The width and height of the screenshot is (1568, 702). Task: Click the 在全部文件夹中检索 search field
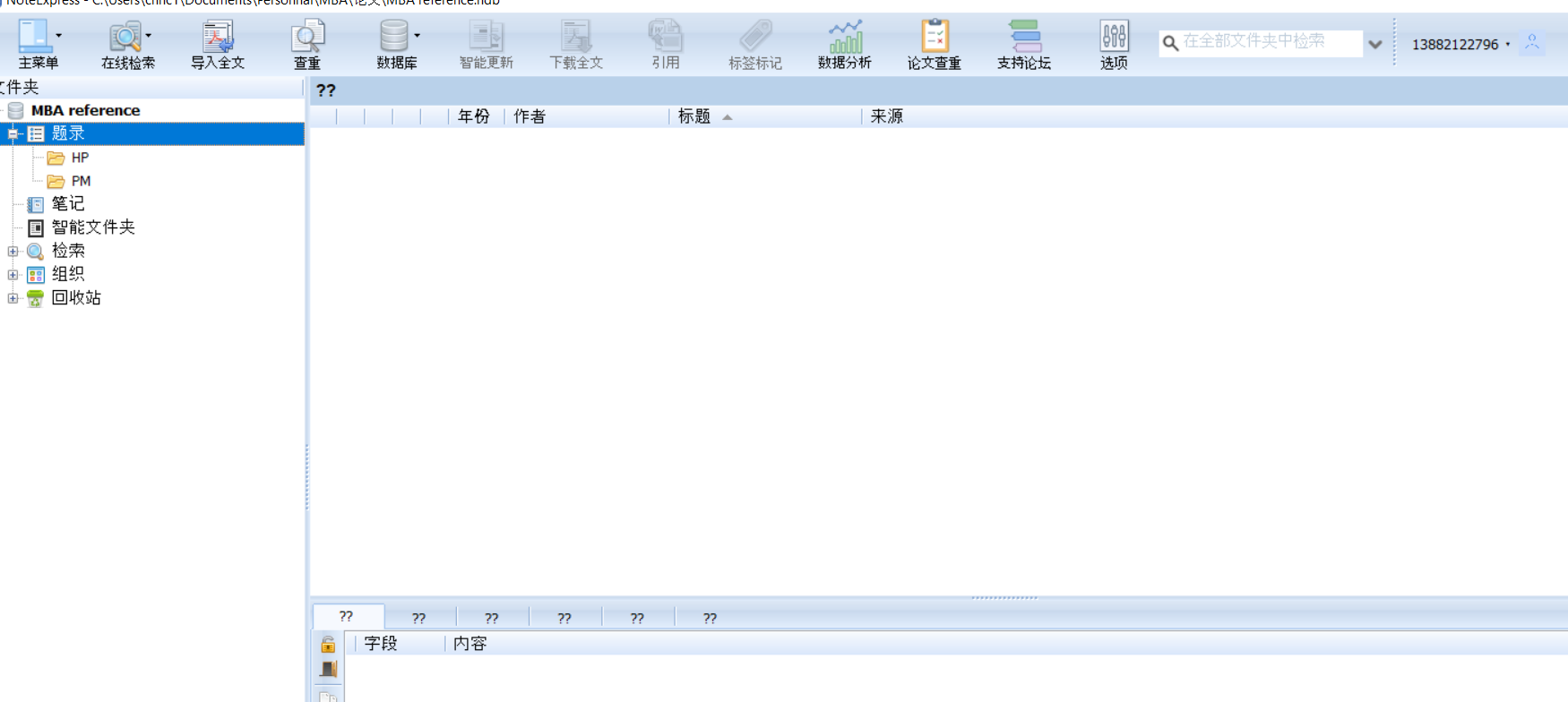coord(1263,42)
